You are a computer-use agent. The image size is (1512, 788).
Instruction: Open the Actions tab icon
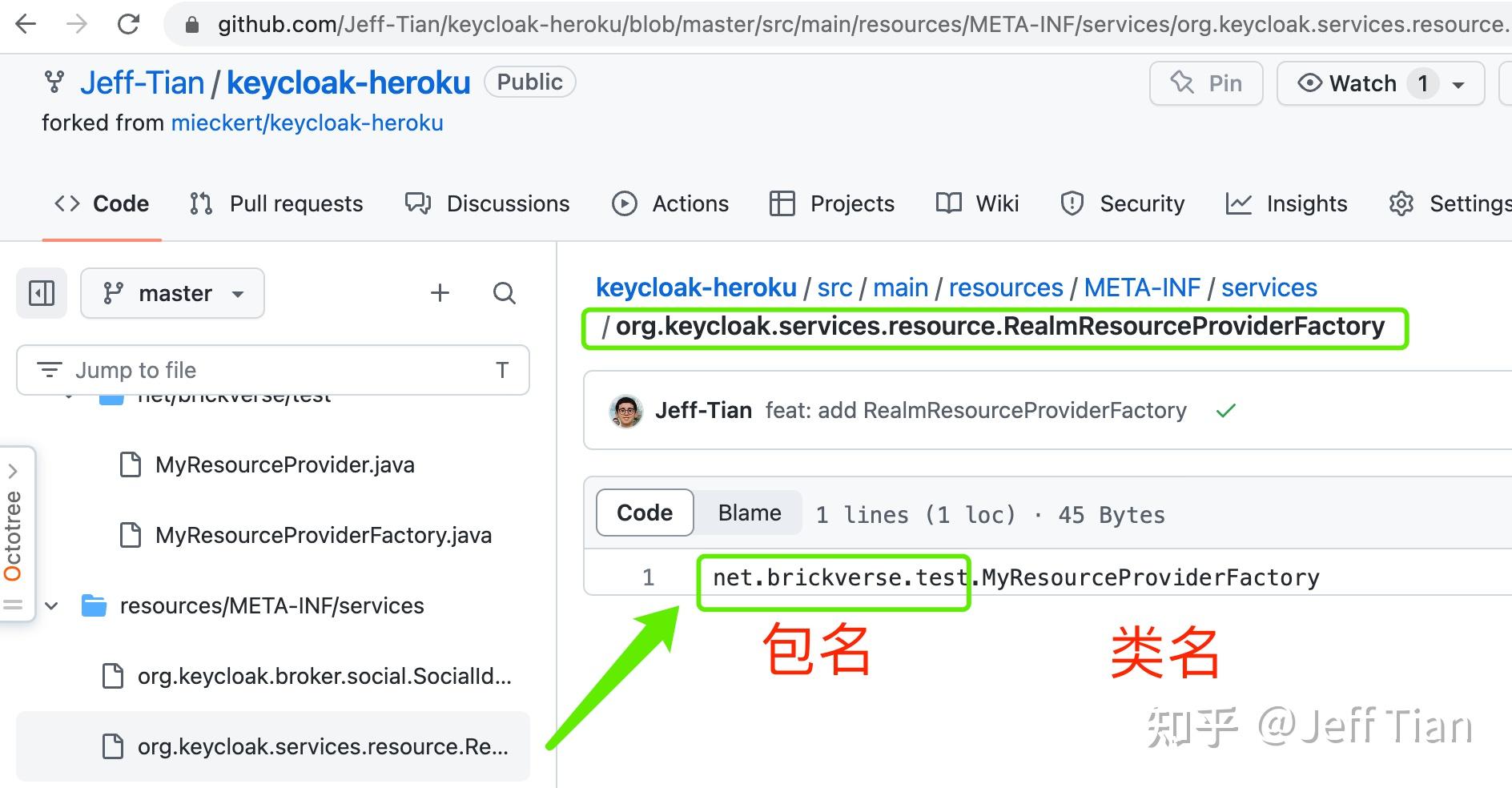point(626,203)
